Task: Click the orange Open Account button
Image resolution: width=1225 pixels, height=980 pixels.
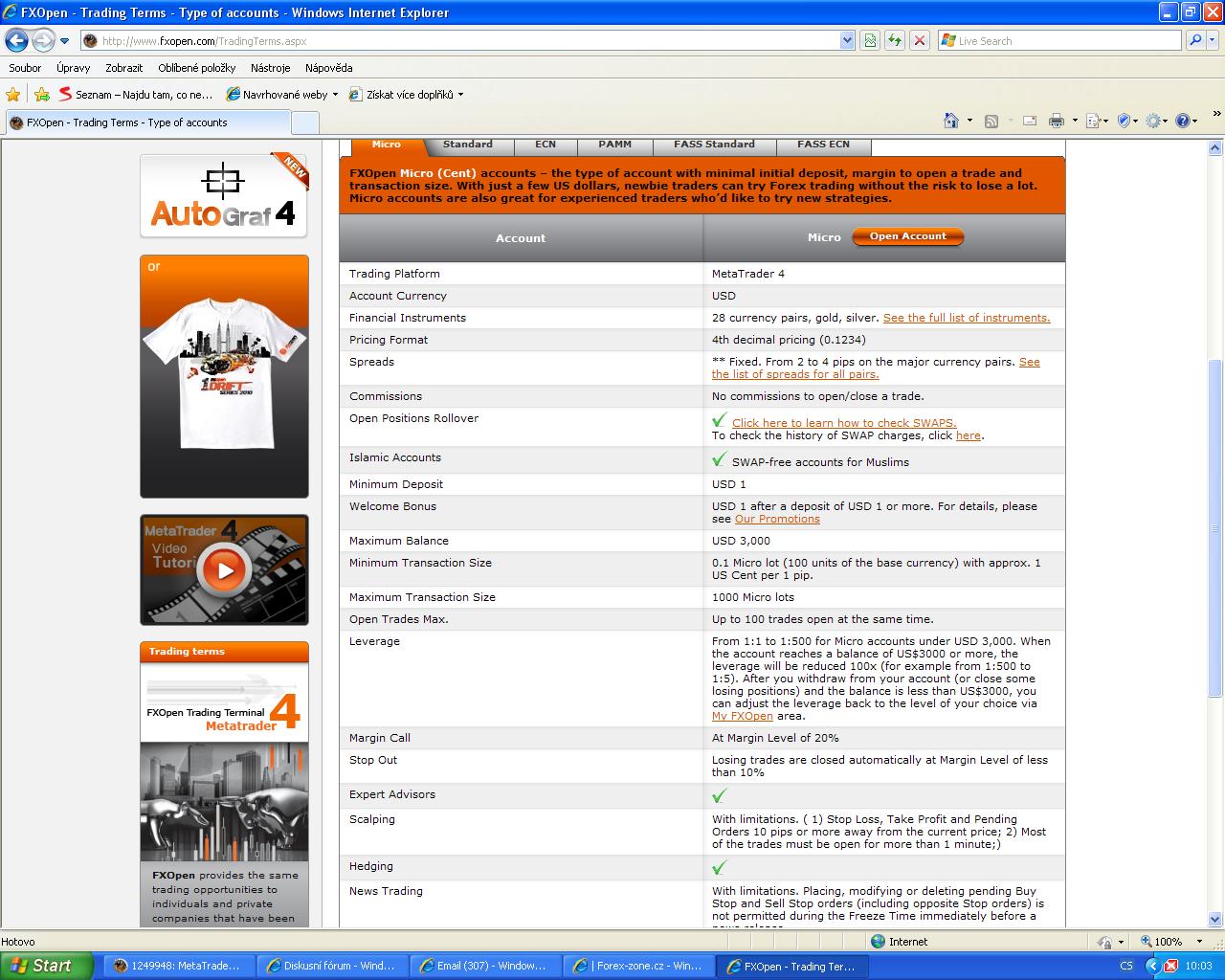Action: [x=907, y=236]
